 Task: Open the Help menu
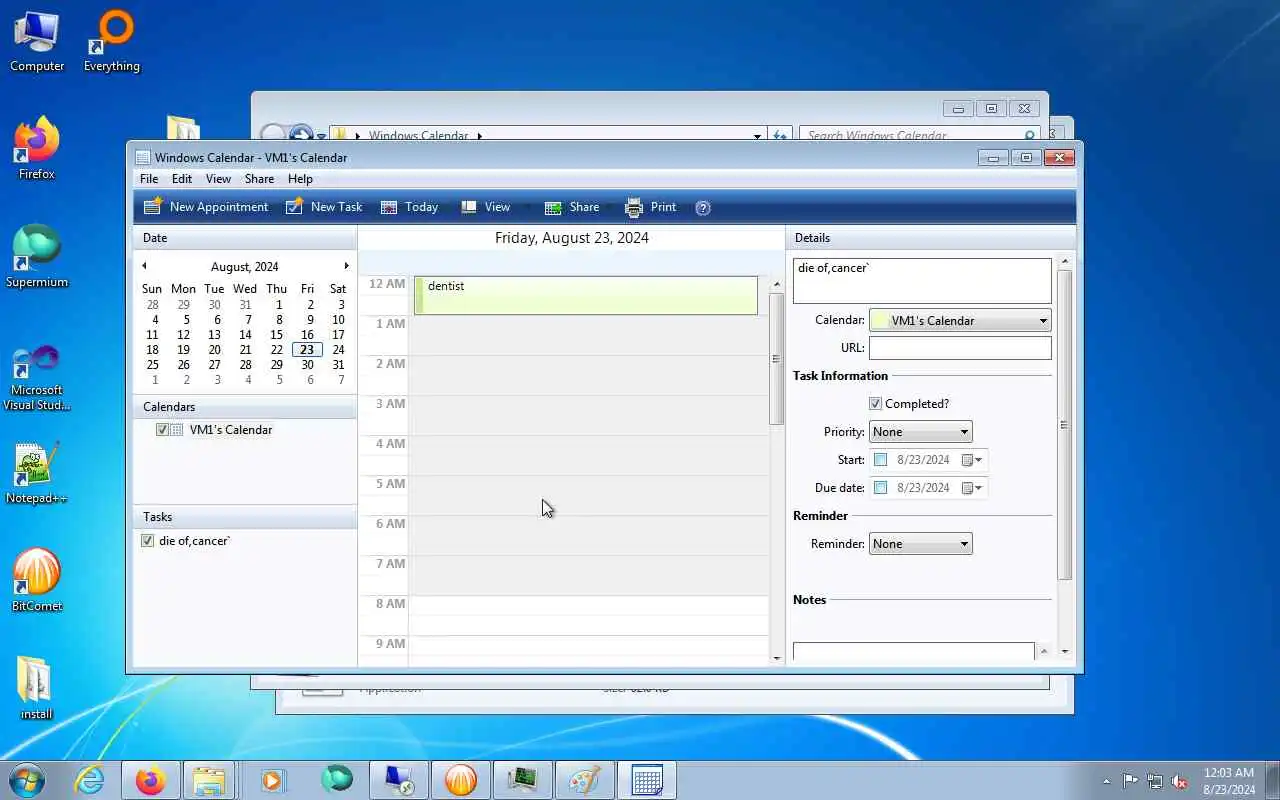pyautogui.click(x=300, y=179)
